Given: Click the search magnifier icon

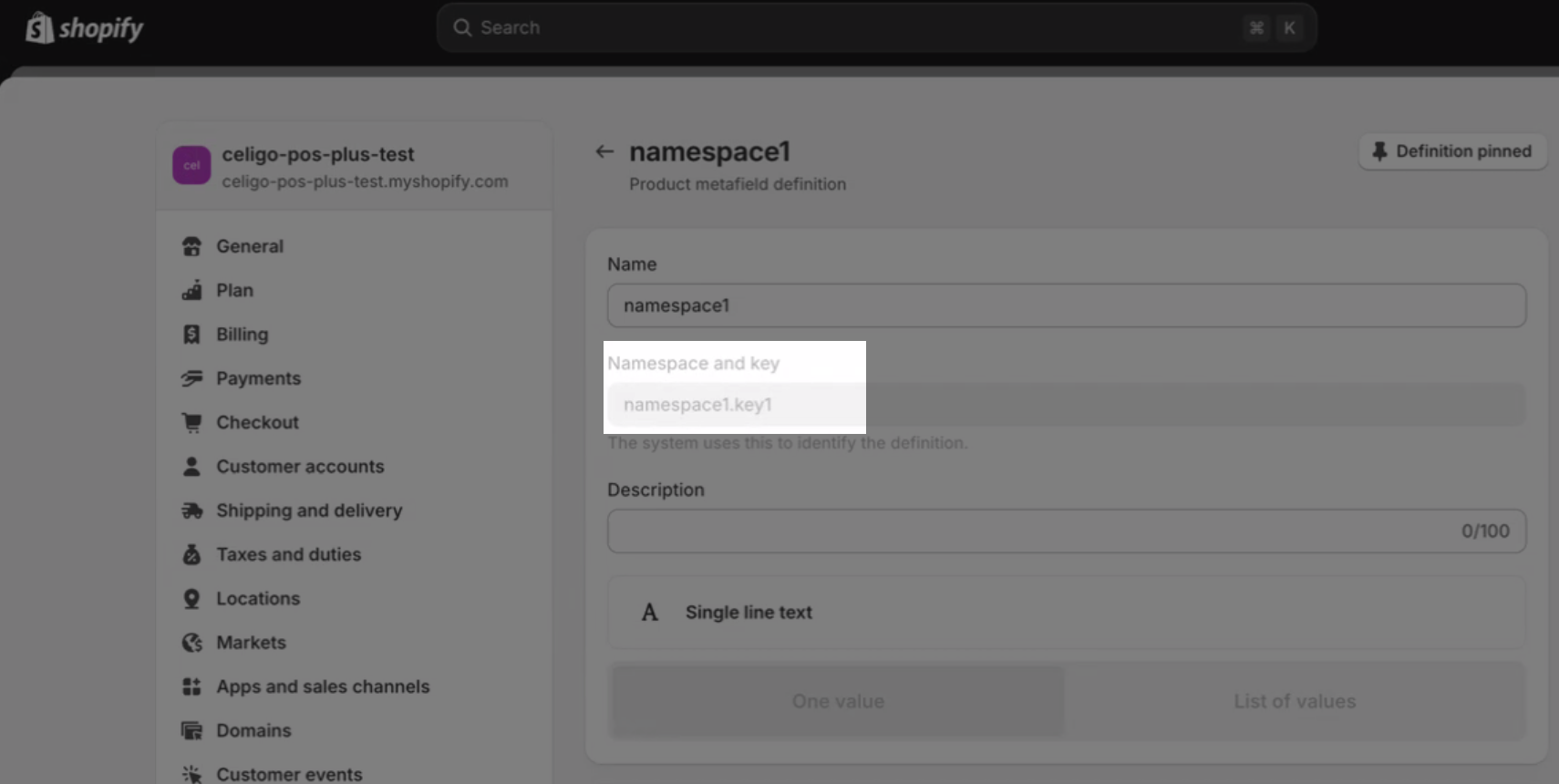Looking at the screenshot, I should (462, 27).
